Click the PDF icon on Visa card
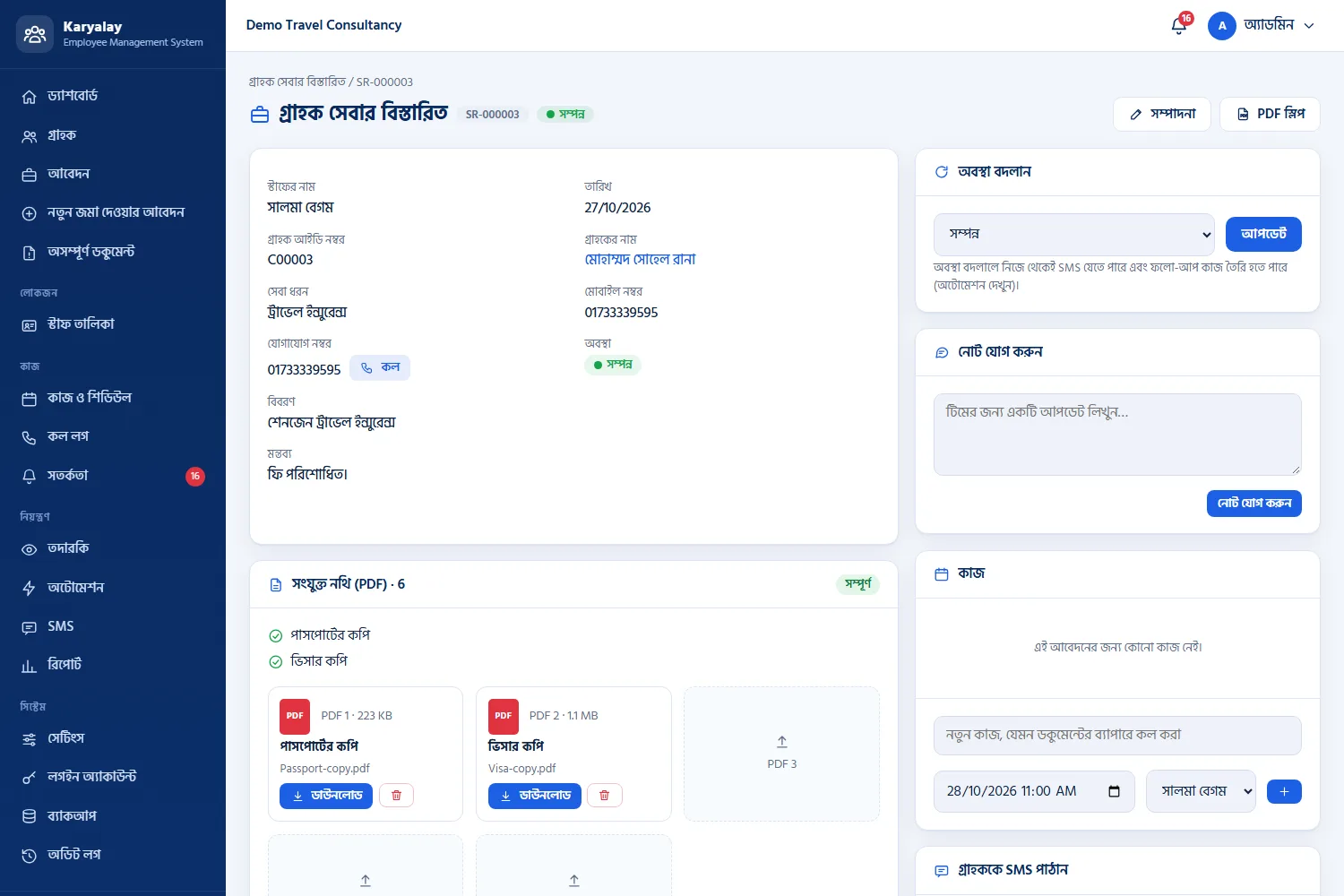 (503, 716)
